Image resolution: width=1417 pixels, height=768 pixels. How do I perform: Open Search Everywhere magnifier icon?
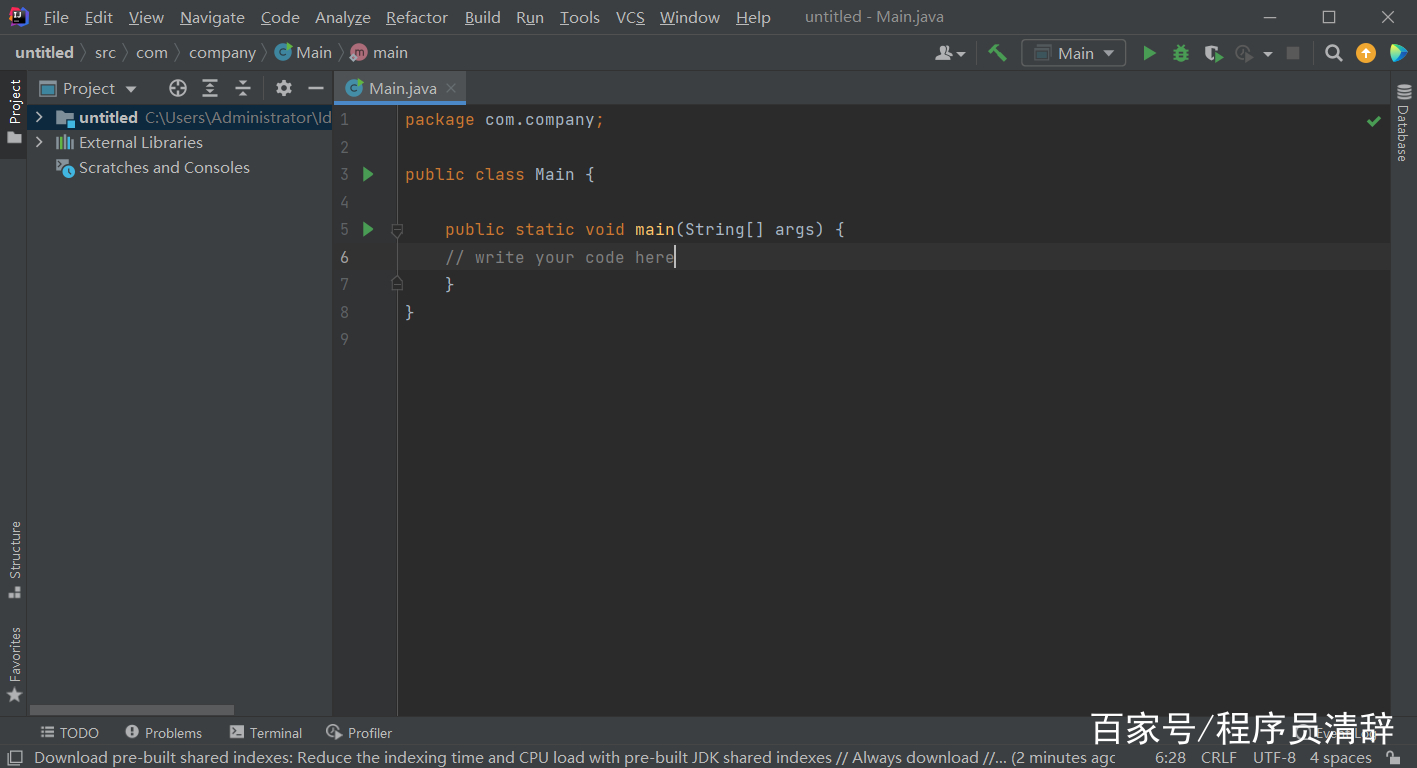[x=1333, y=53]
